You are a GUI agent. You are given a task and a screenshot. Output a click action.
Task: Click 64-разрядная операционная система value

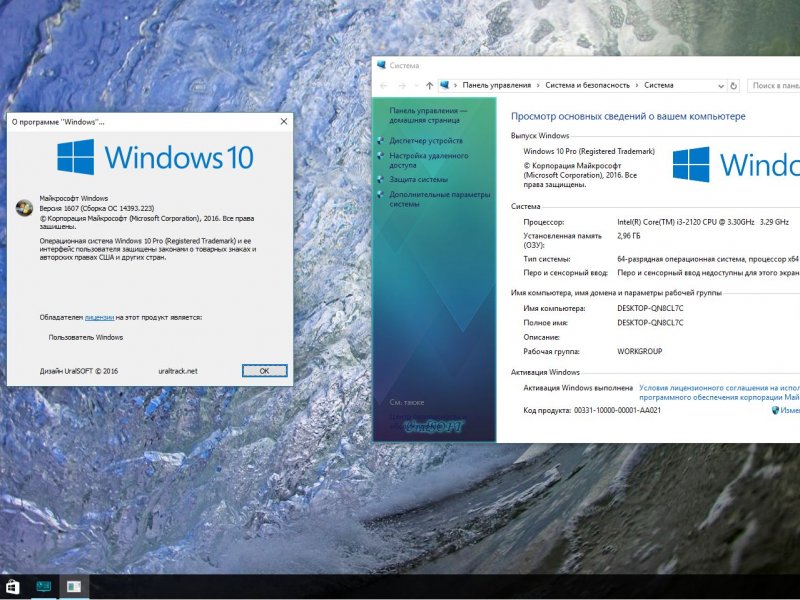708,259
